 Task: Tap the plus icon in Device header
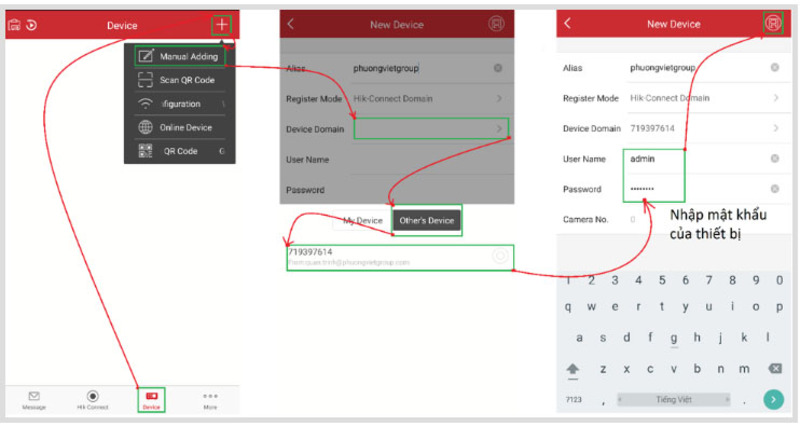(x=222, y=24)
